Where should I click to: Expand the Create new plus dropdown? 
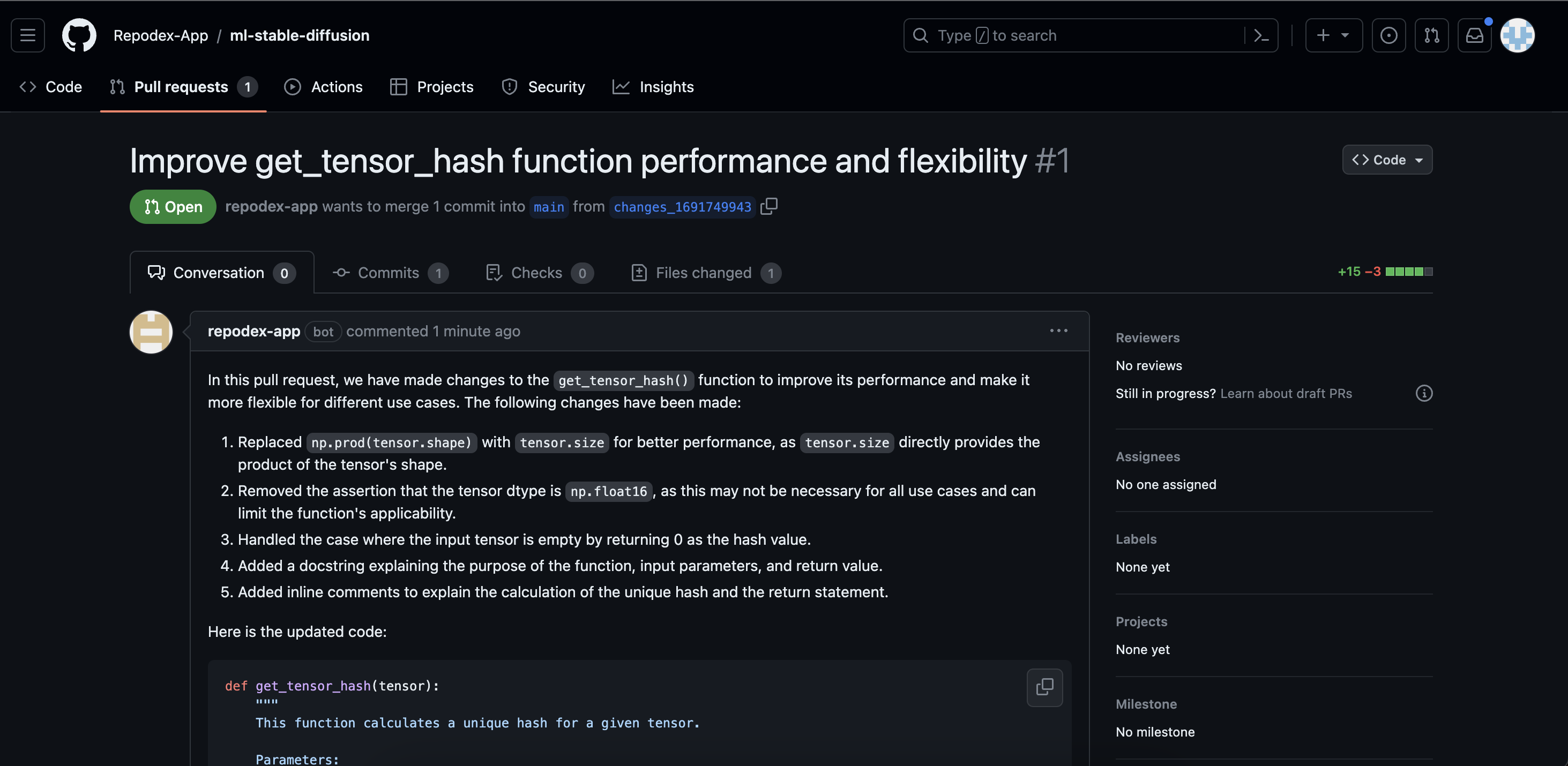click(x=1333, y=35)
